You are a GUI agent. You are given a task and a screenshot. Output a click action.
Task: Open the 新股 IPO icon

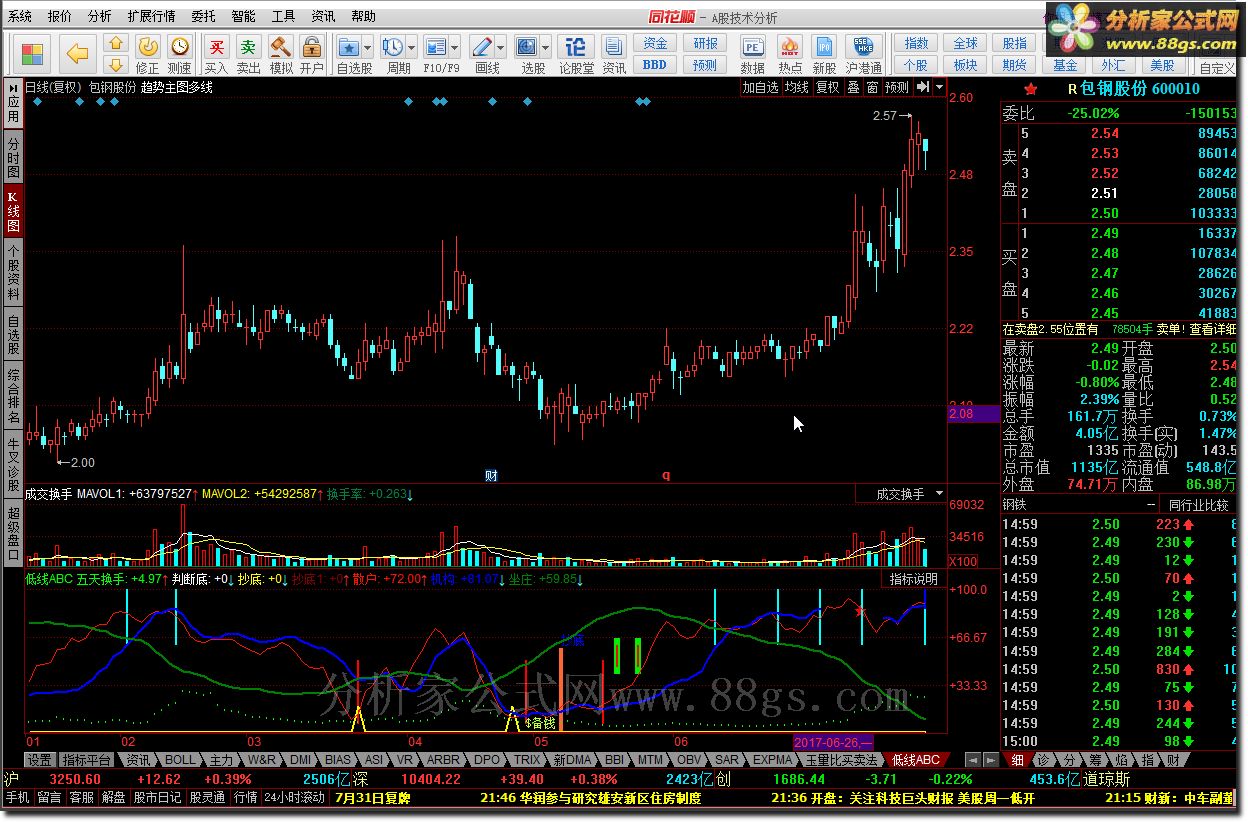[x=824, y=54]
